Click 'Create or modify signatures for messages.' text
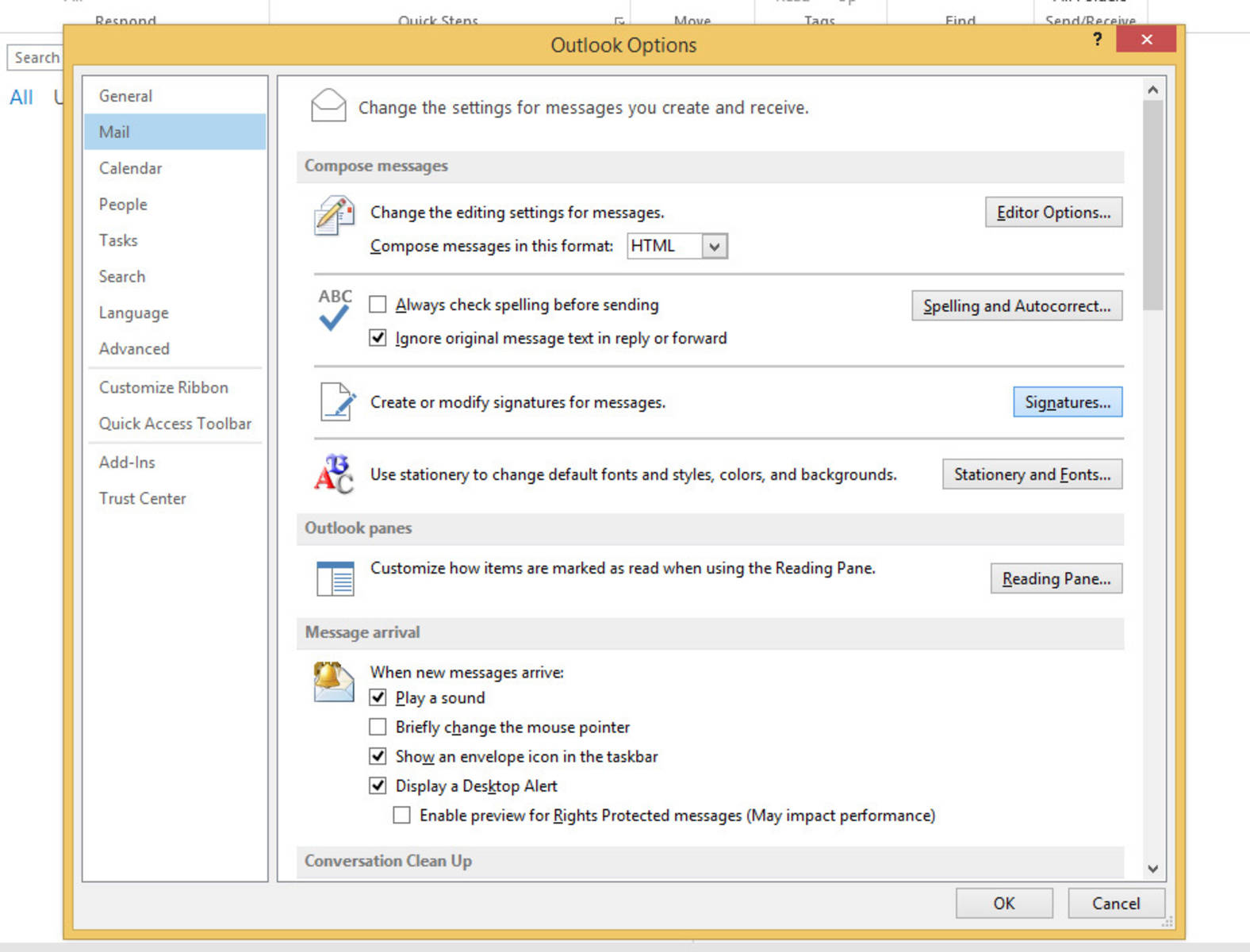The width and height of the screenshot is (1250, 952). click(x=518, y=402)
